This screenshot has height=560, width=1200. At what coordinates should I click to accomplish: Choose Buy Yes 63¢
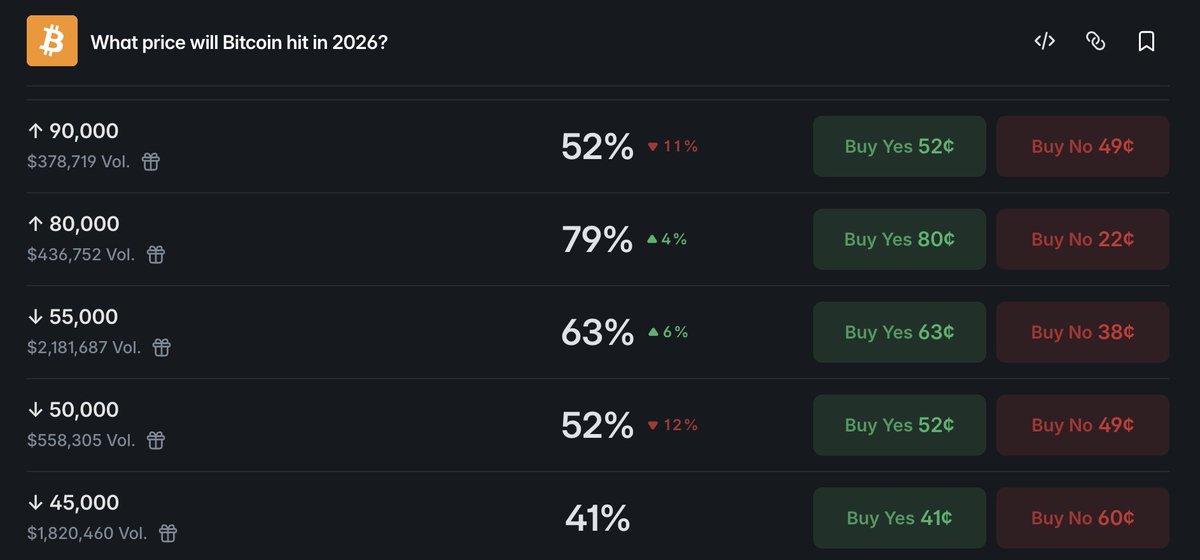tap(899, 332)
